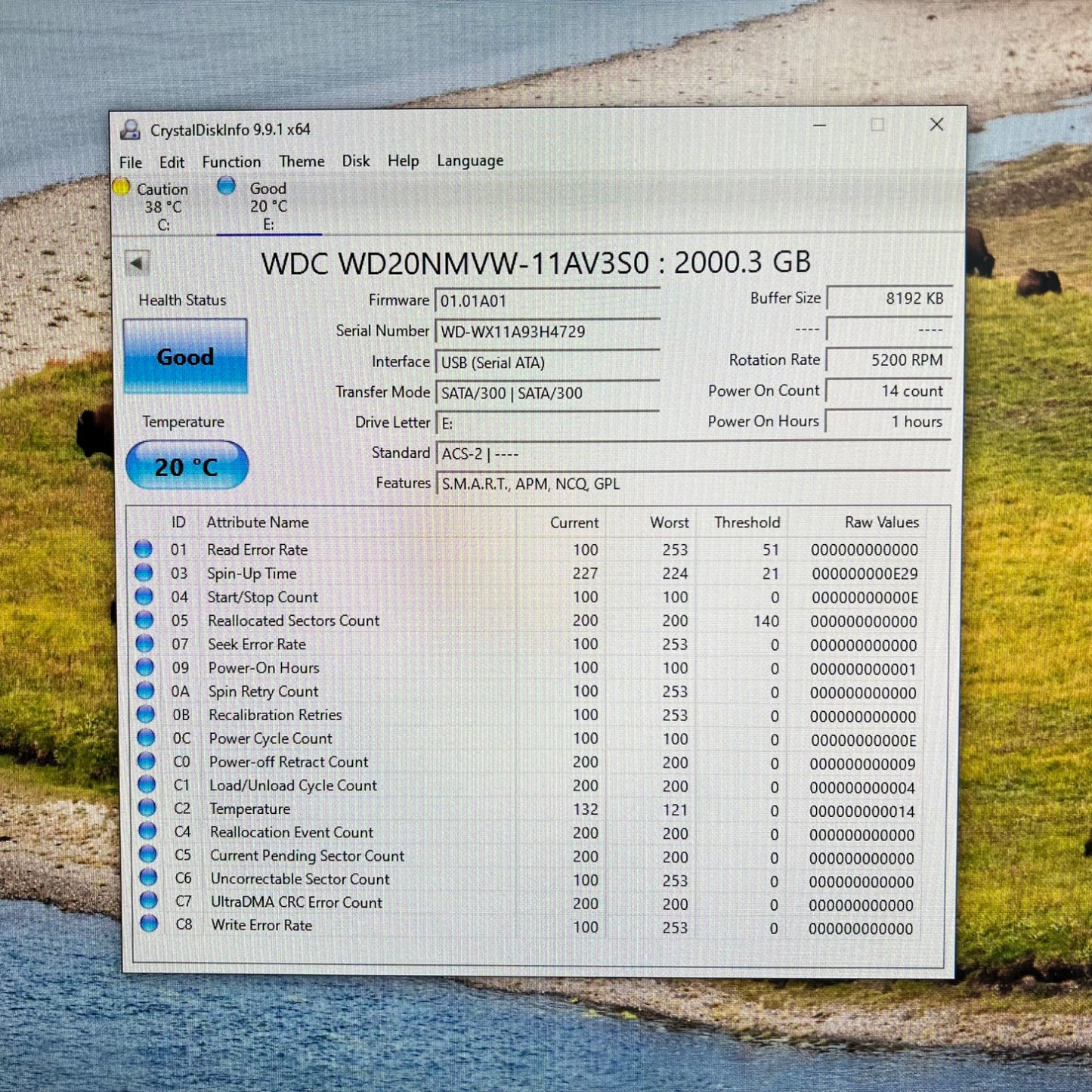Click the status orb for Read Error Rate
Viewport: 1092px width, 1092px height.
(144, 549)
